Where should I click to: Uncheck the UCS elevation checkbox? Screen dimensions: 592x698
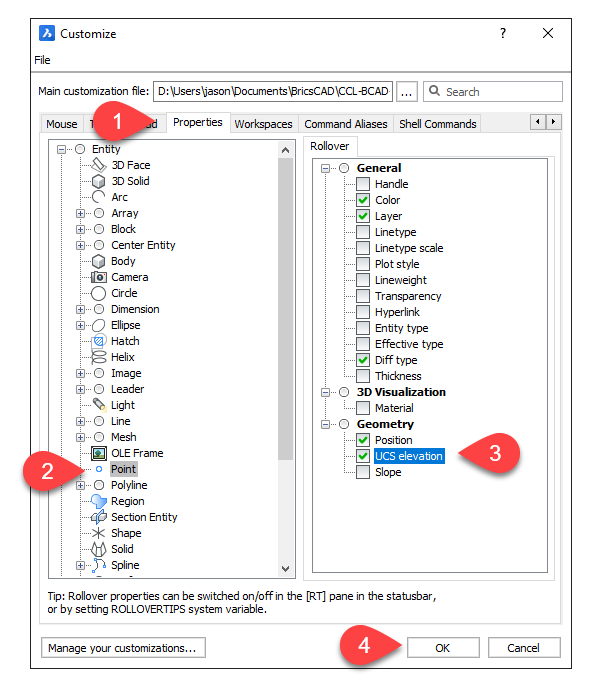click(x=363, y=456)
